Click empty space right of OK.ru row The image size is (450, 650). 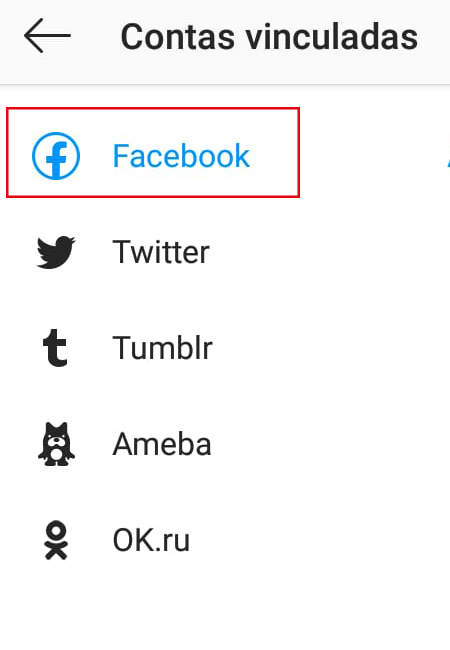point(321,540)
